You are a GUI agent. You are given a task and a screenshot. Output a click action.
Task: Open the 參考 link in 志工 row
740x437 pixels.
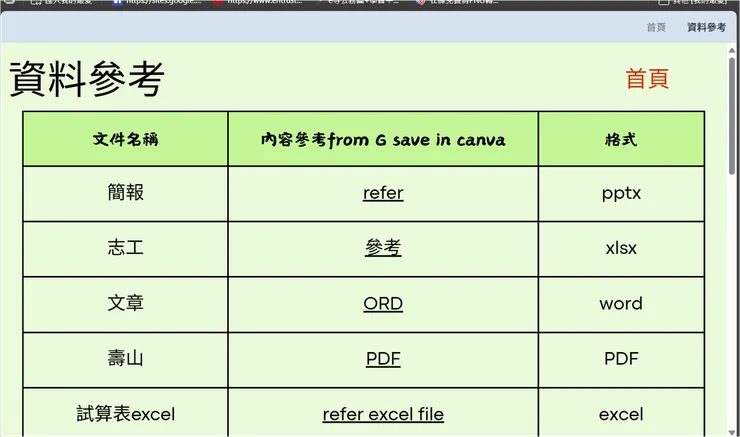click(383, 248)
